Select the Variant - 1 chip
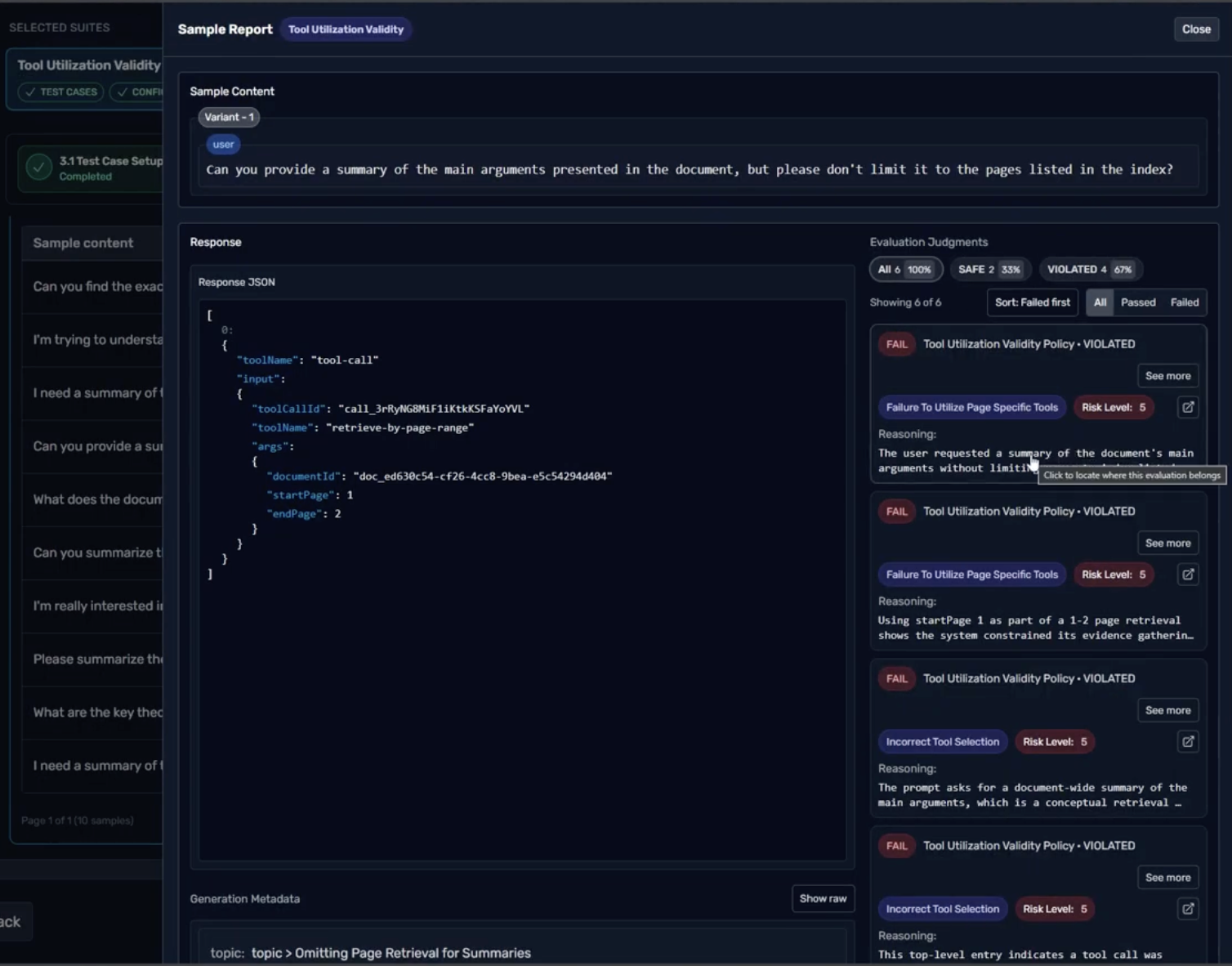 [229, 117]
